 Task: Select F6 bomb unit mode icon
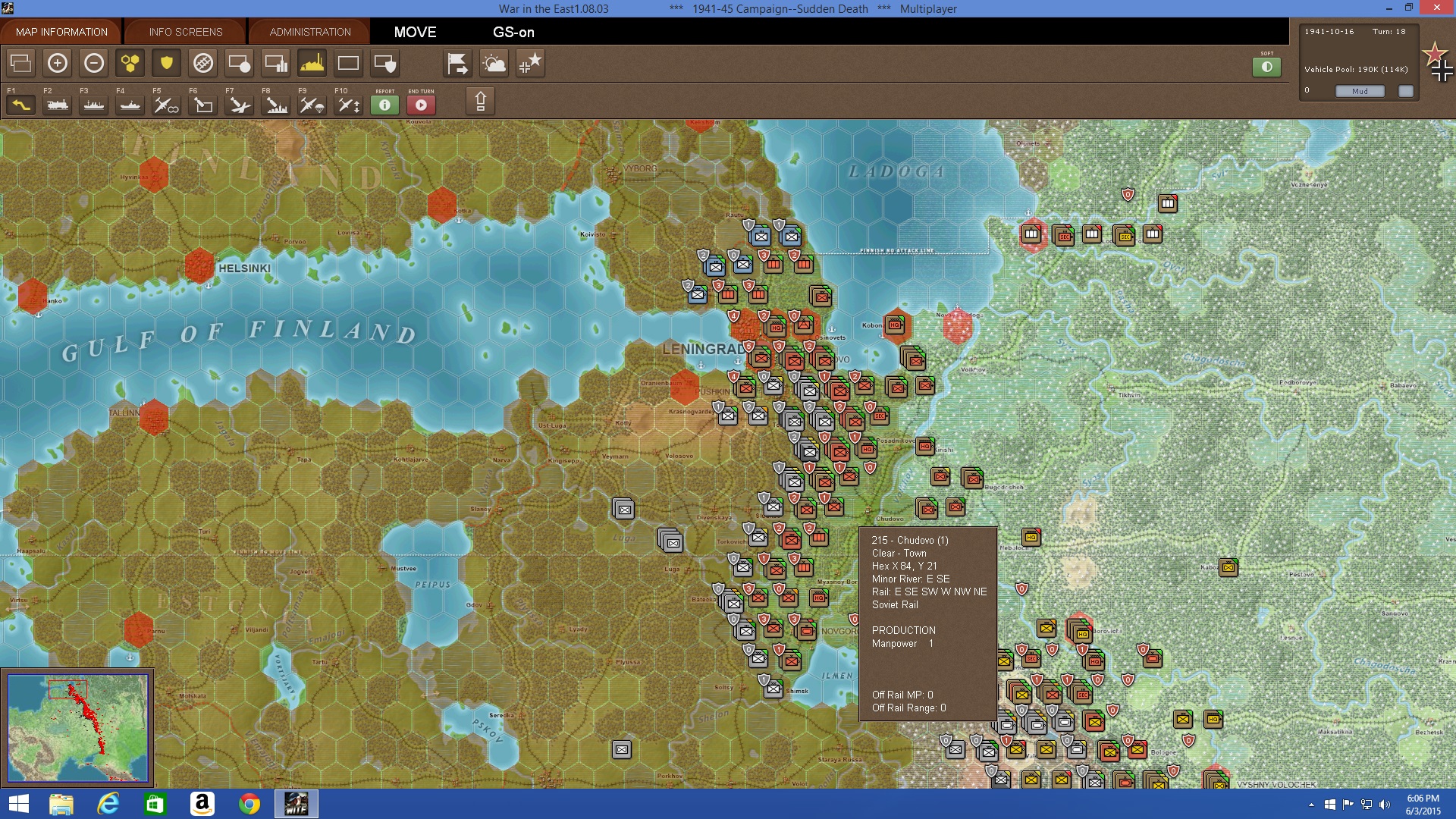[202, 105]
